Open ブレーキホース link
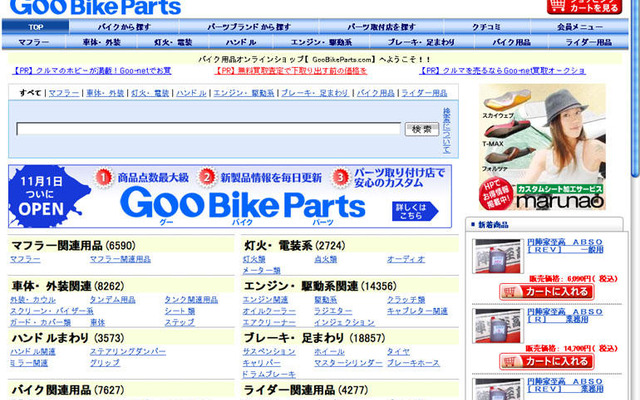The width and height of the screenshot is (640, 400). click(x=413, y=363)
